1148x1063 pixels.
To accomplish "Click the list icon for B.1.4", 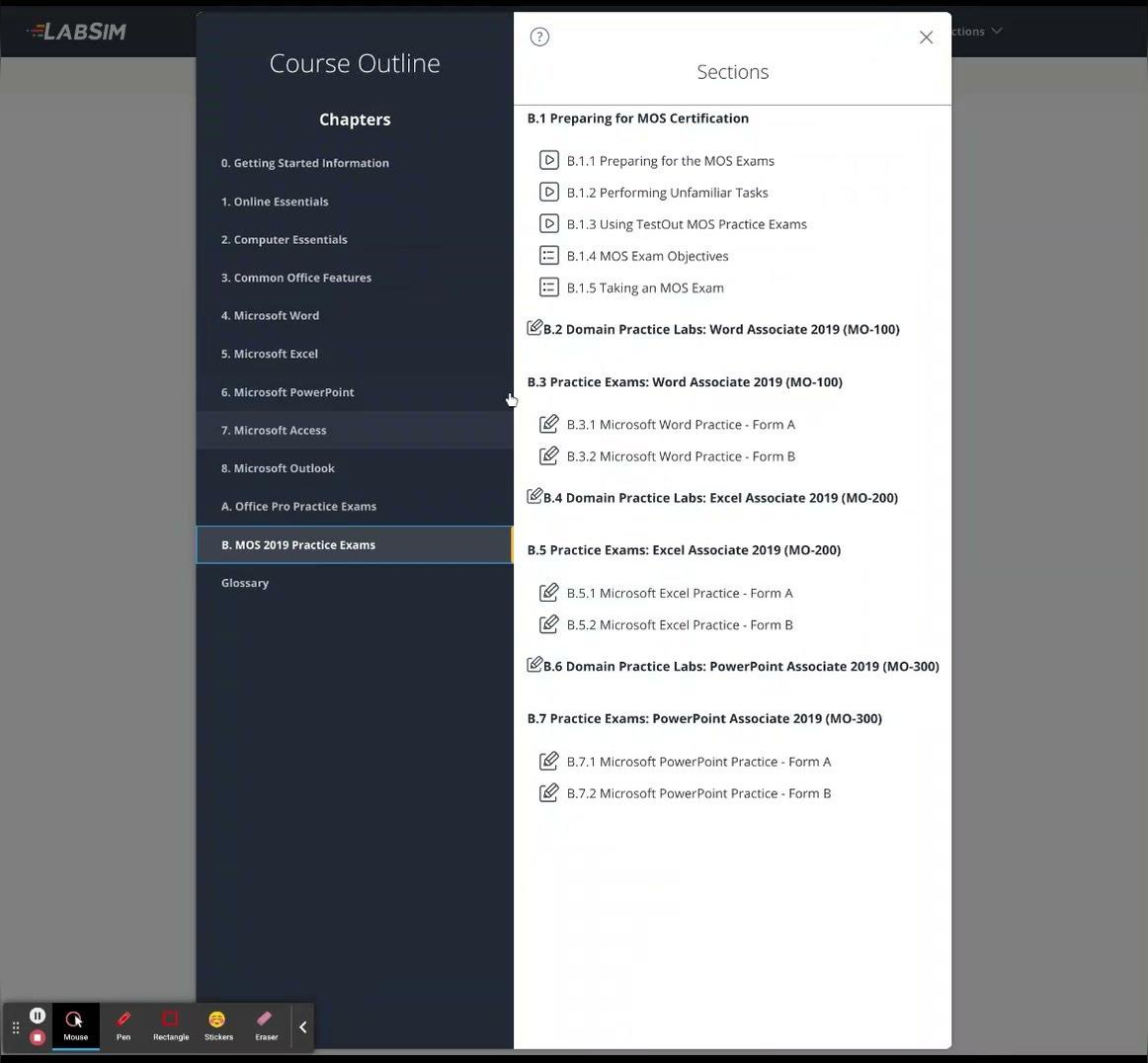I will point(549,256).
